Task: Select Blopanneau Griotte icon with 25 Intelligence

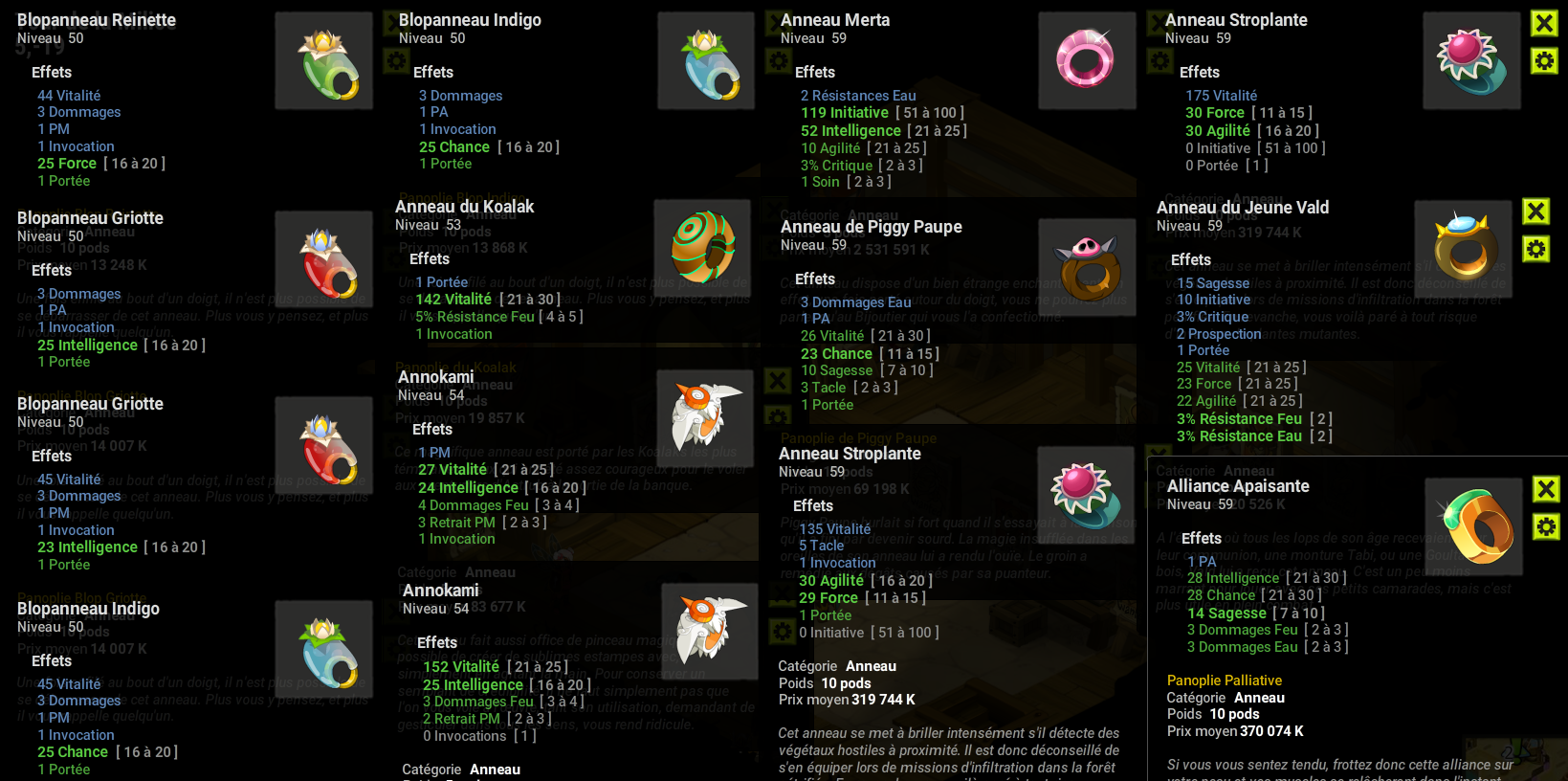Action: 324,259
